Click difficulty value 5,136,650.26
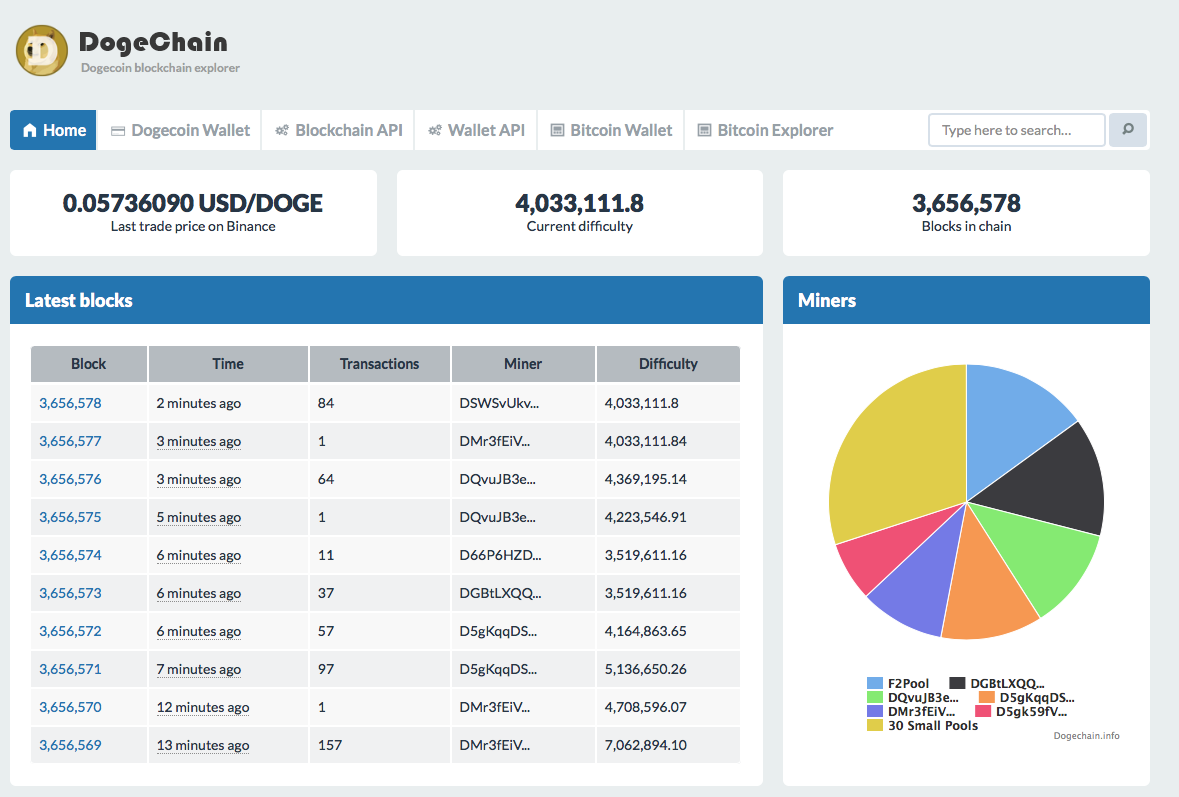The height and width of the screenshot is (797, 1179). pos(646,669)
